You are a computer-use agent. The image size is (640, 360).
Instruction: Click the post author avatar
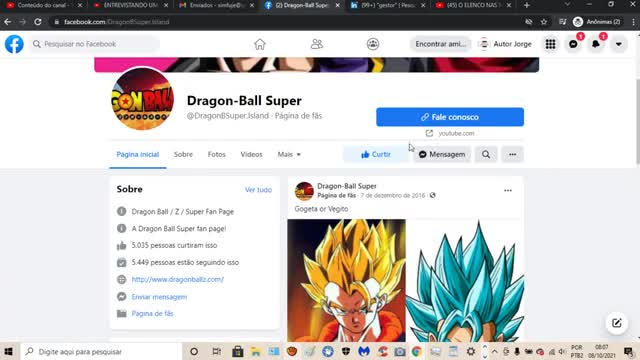304,191
